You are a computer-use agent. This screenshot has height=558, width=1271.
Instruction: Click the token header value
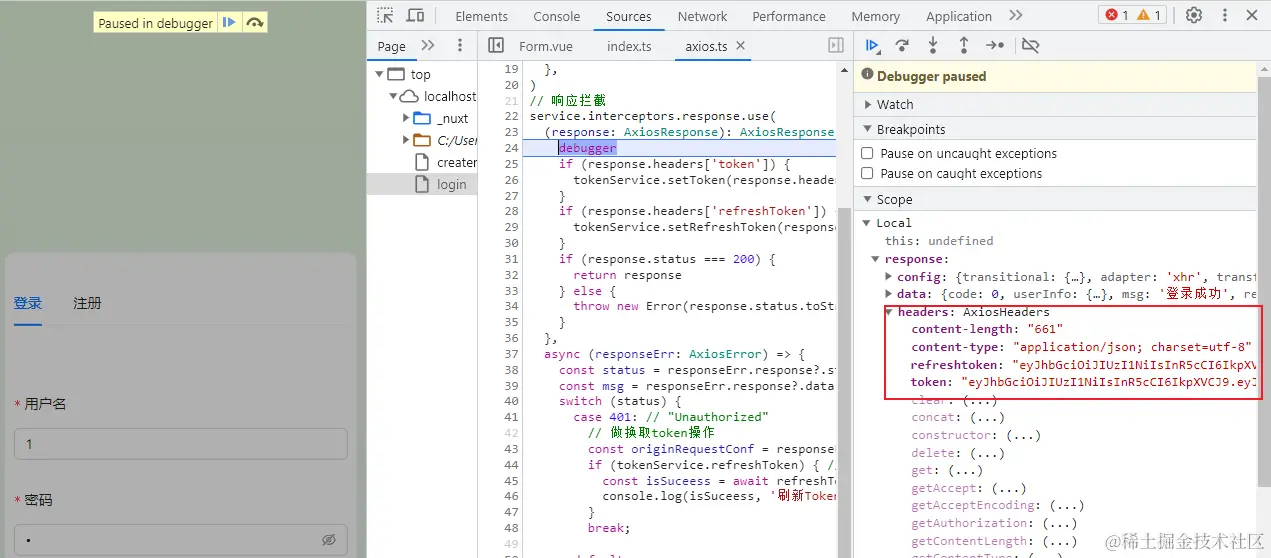pyautogui.click(x=1107, y=382)
